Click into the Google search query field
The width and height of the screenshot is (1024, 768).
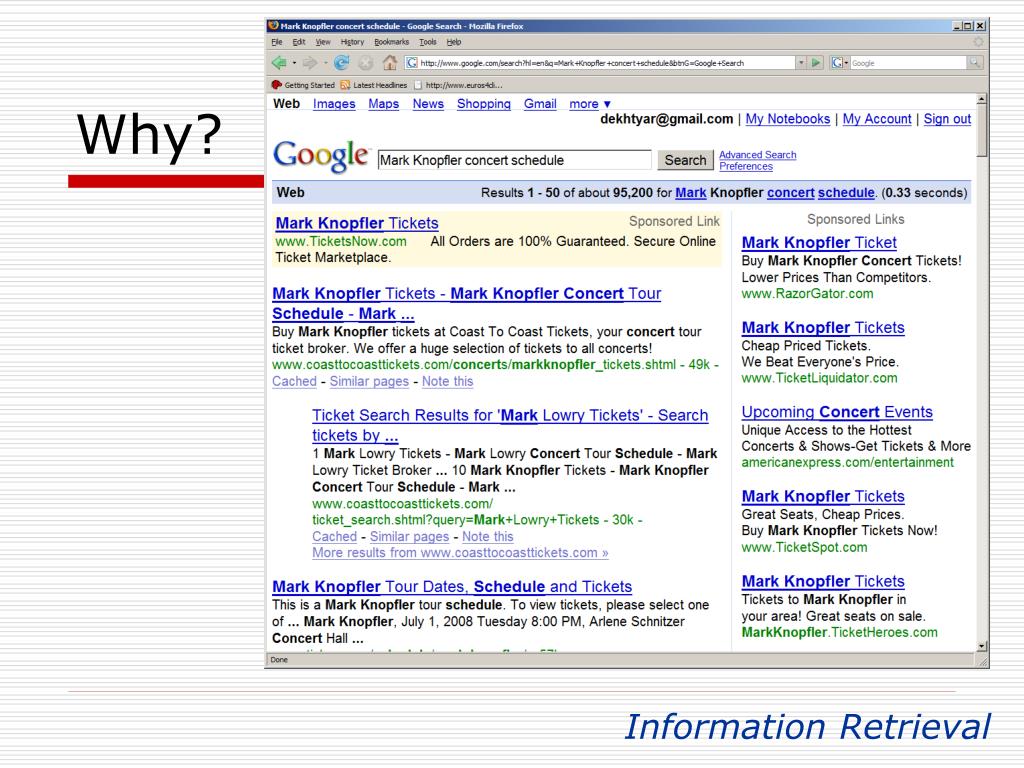click(x=514, y=160)
